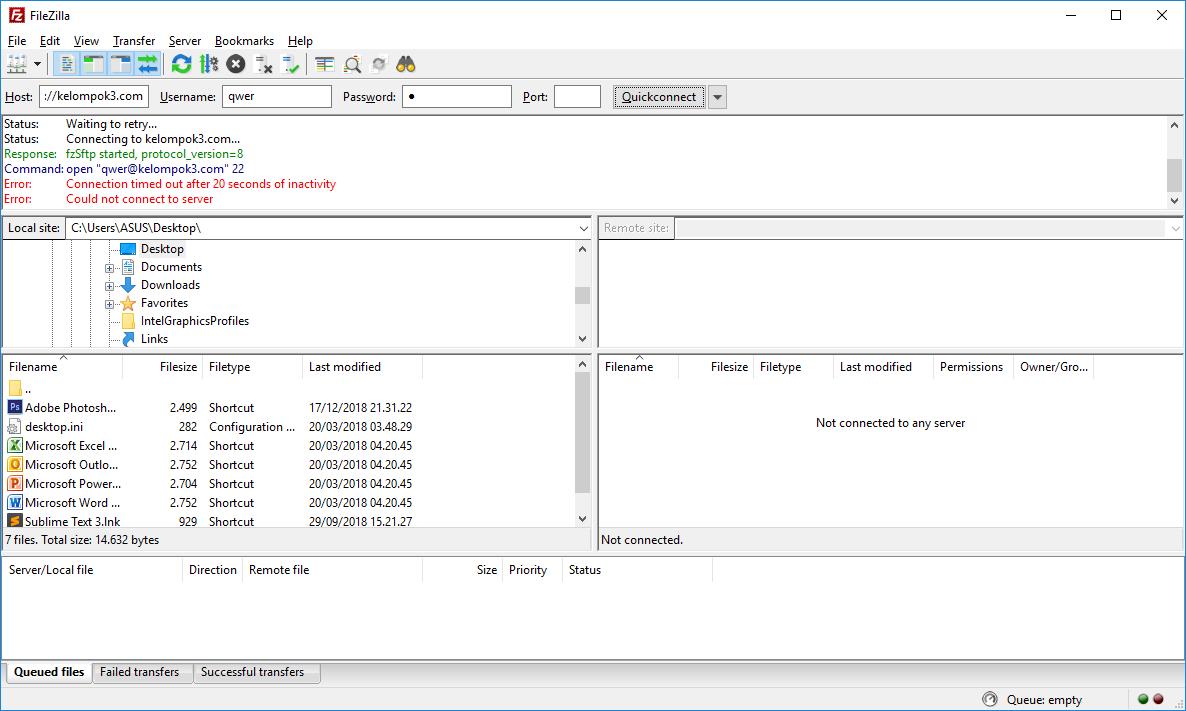This screenshot has height=711, width=1186.
Task: Open the Local site path dropdown
Action: [x=584, y=228]
